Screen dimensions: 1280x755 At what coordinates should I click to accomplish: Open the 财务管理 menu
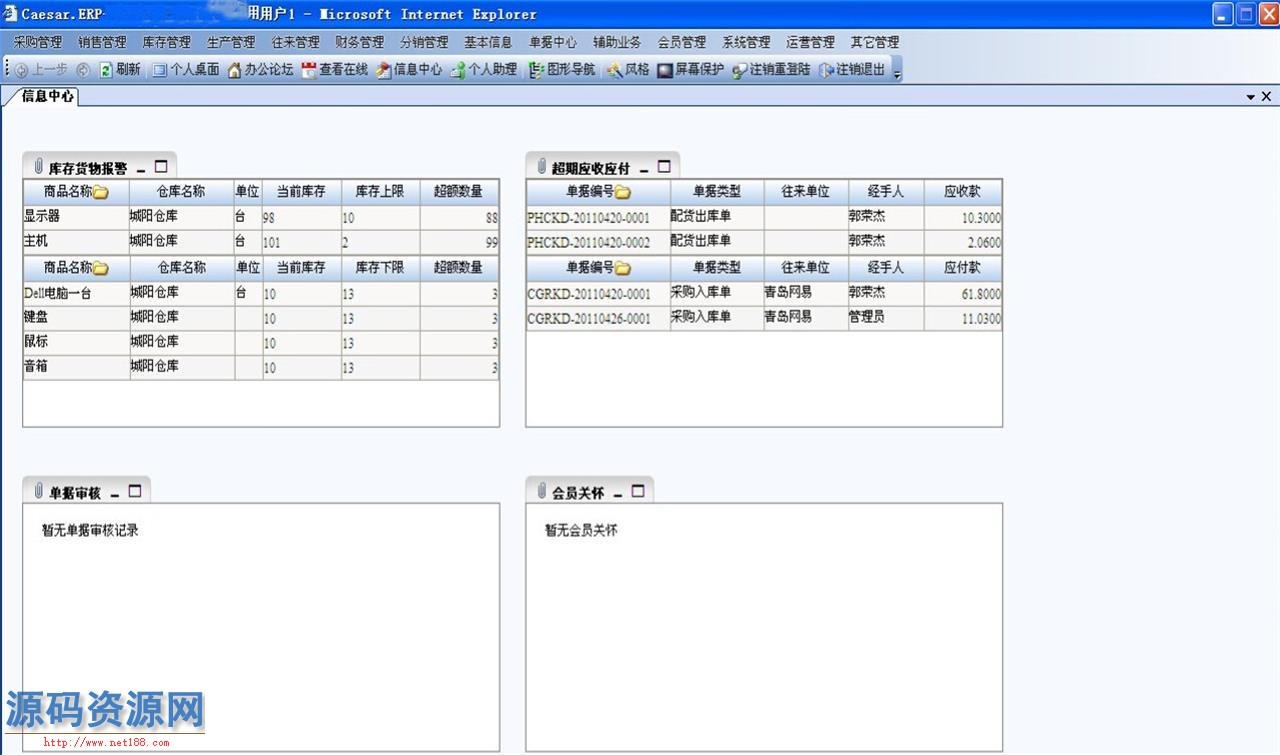[359, 42]
